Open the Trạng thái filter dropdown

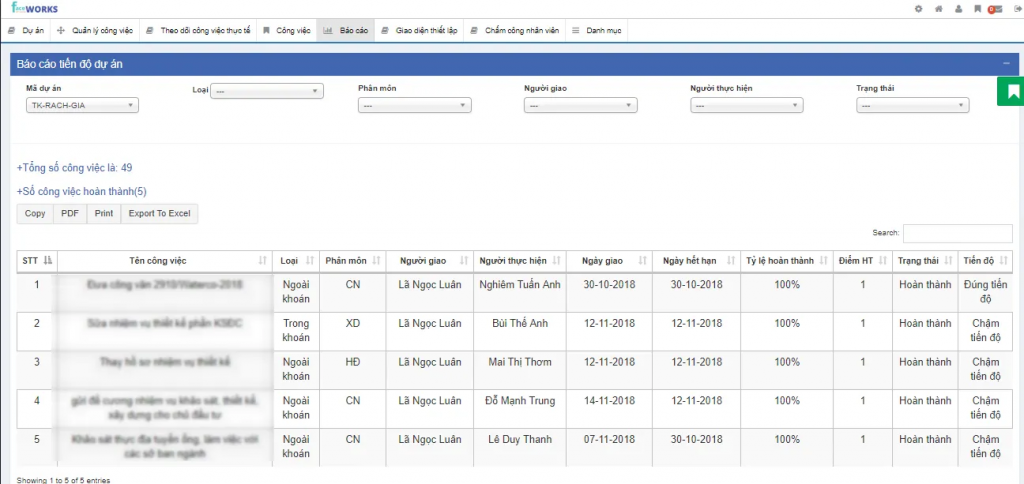[x=912, y=105]
